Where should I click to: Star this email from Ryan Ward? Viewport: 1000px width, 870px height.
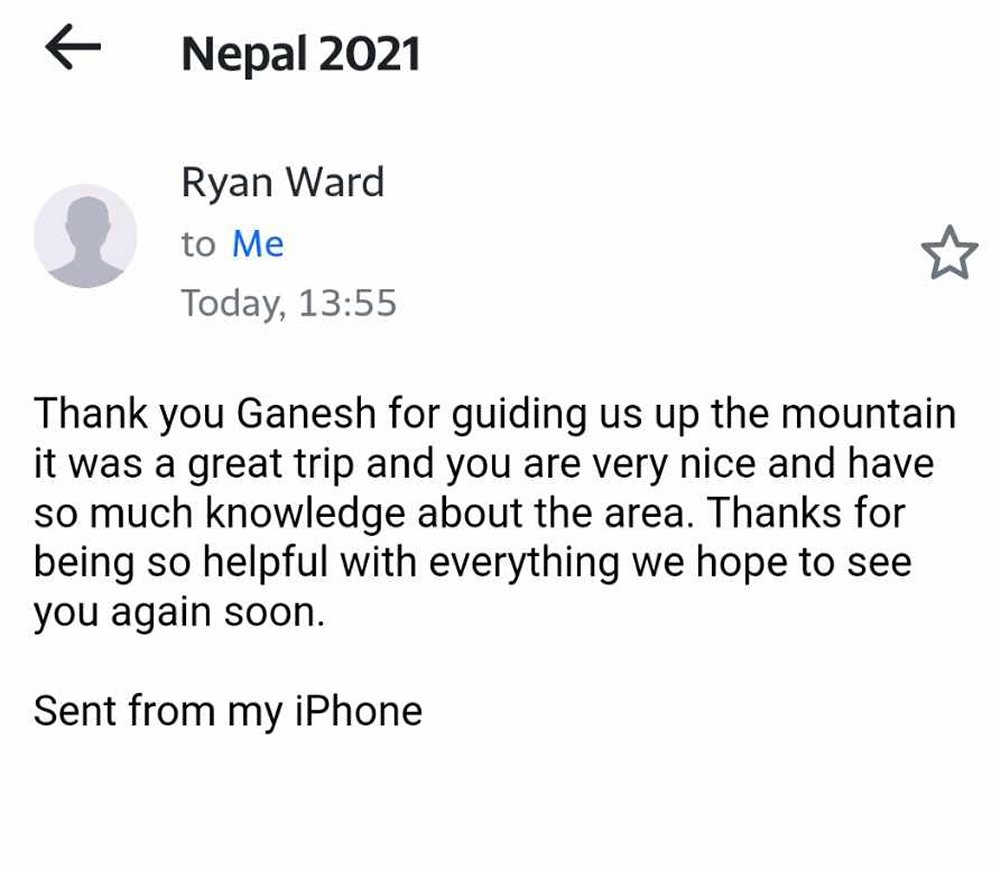947,253
